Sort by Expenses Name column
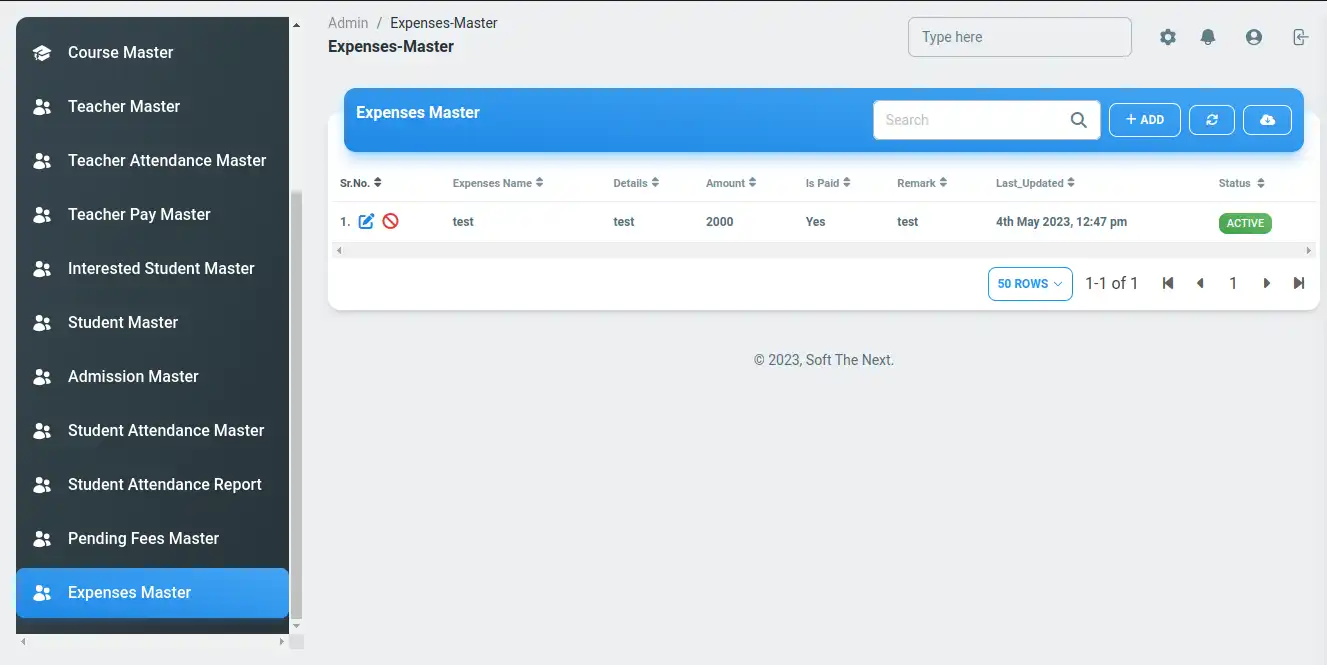This screenshot has height=665, width=1327. 497,183
